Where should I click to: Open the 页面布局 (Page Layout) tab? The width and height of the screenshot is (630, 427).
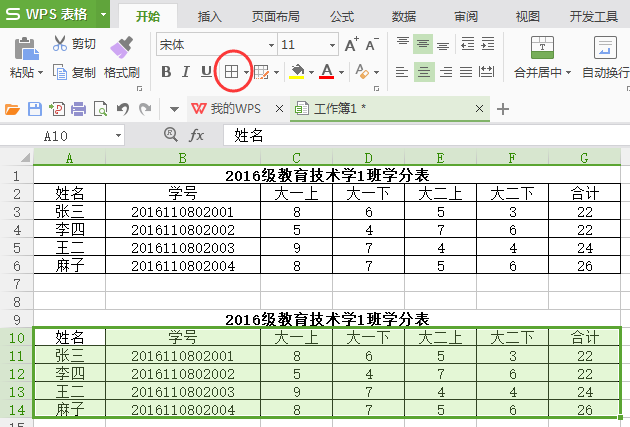(x=277, y=16)
